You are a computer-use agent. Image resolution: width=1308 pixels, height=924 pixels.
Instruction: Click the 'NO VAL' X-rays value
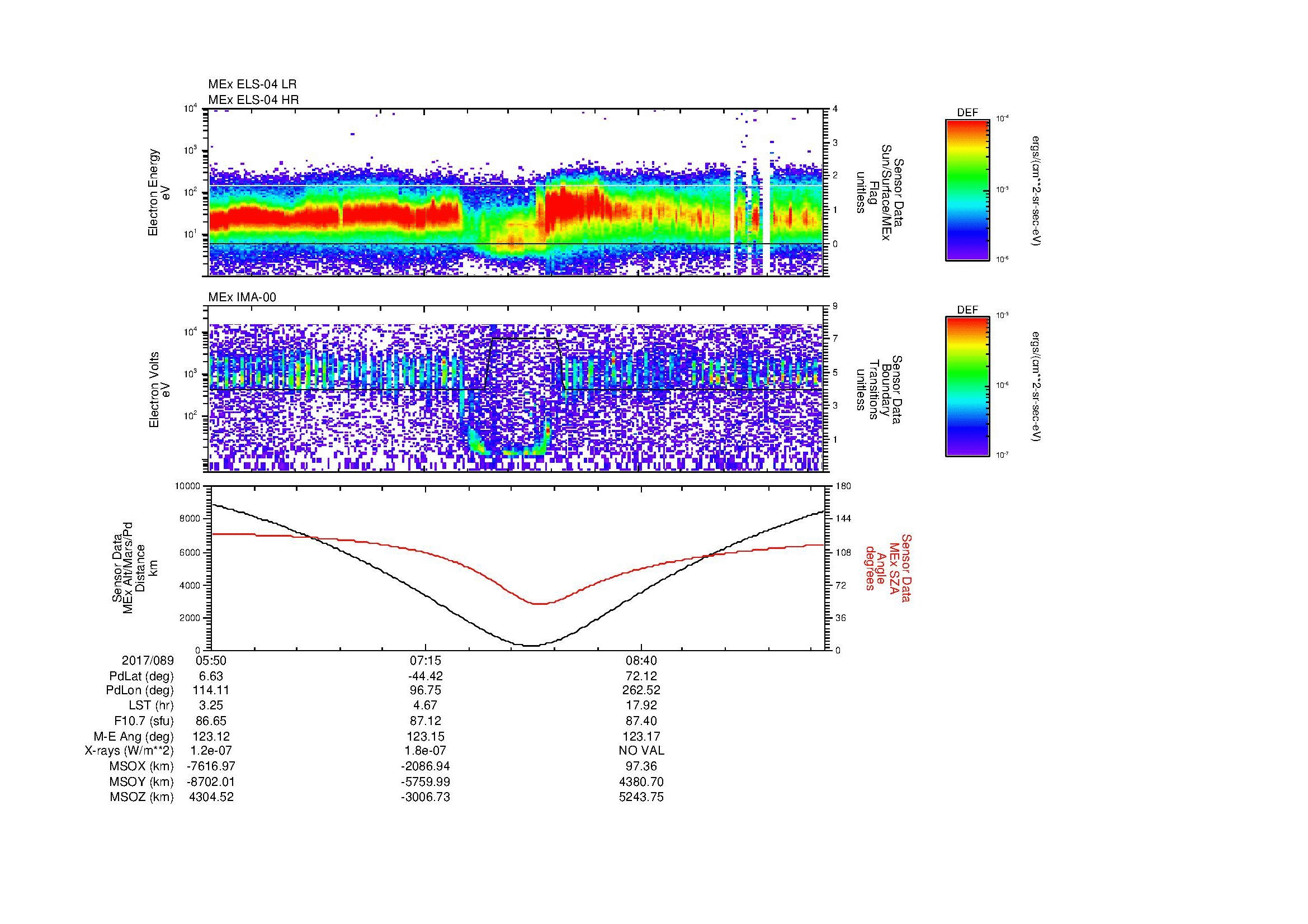pyautogui.click(x=641, y=751)
